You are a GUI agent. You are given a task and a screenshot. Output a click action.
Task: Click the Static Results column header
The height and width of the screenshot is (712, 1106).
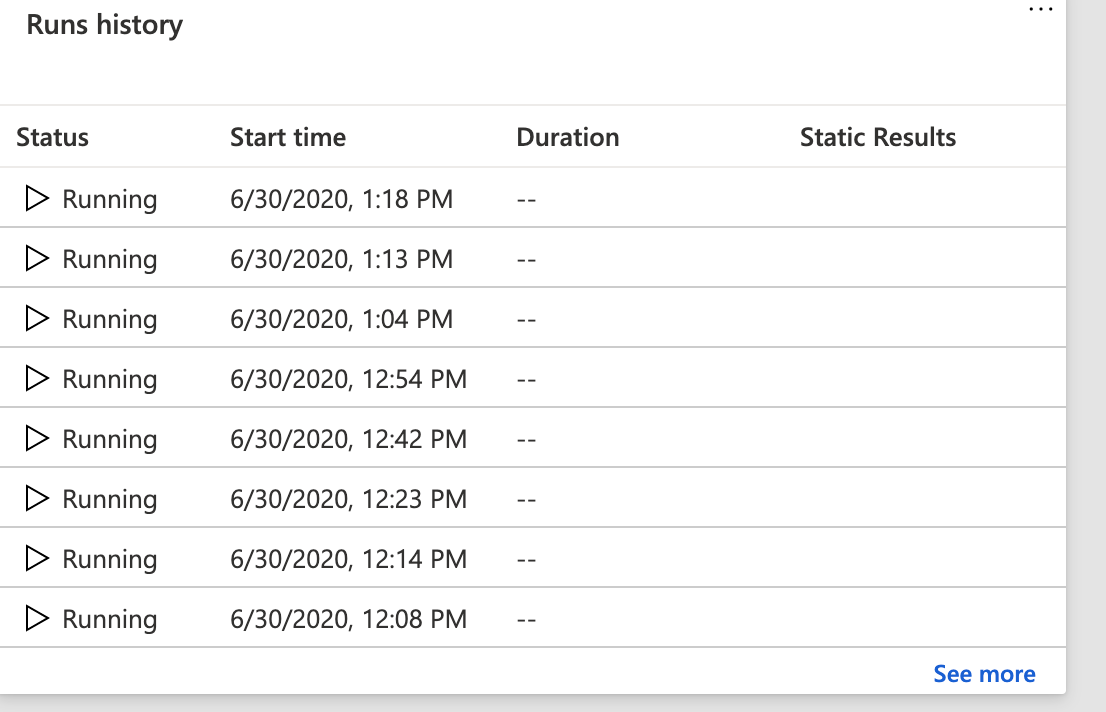878,137
